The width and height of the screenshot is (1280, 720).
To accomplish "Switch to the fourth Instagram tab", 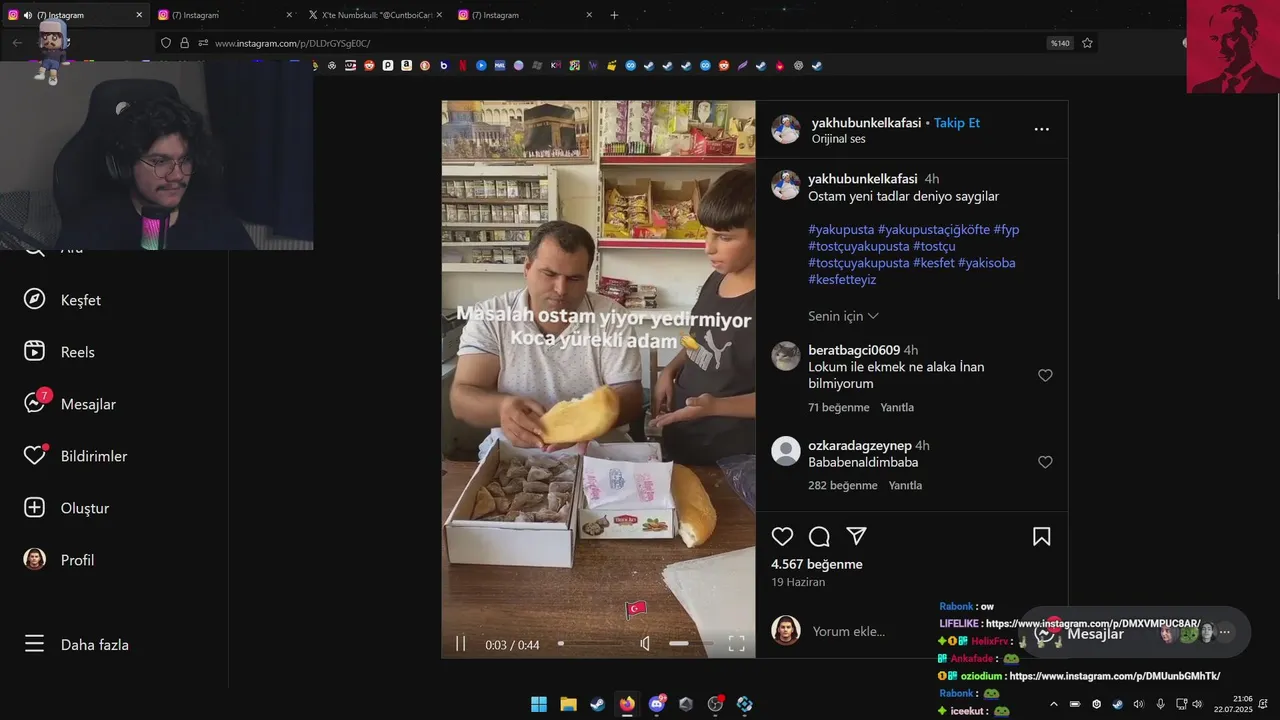I will pos(525,15).
